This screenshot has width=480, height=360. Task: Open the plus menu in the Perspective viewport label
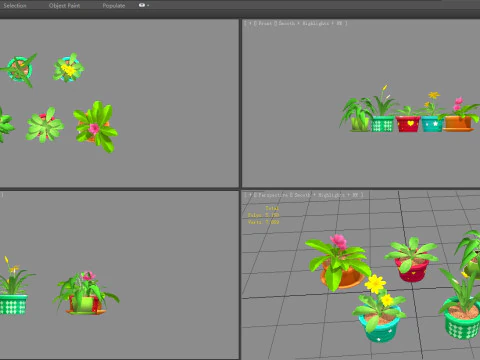click(250, 195)
